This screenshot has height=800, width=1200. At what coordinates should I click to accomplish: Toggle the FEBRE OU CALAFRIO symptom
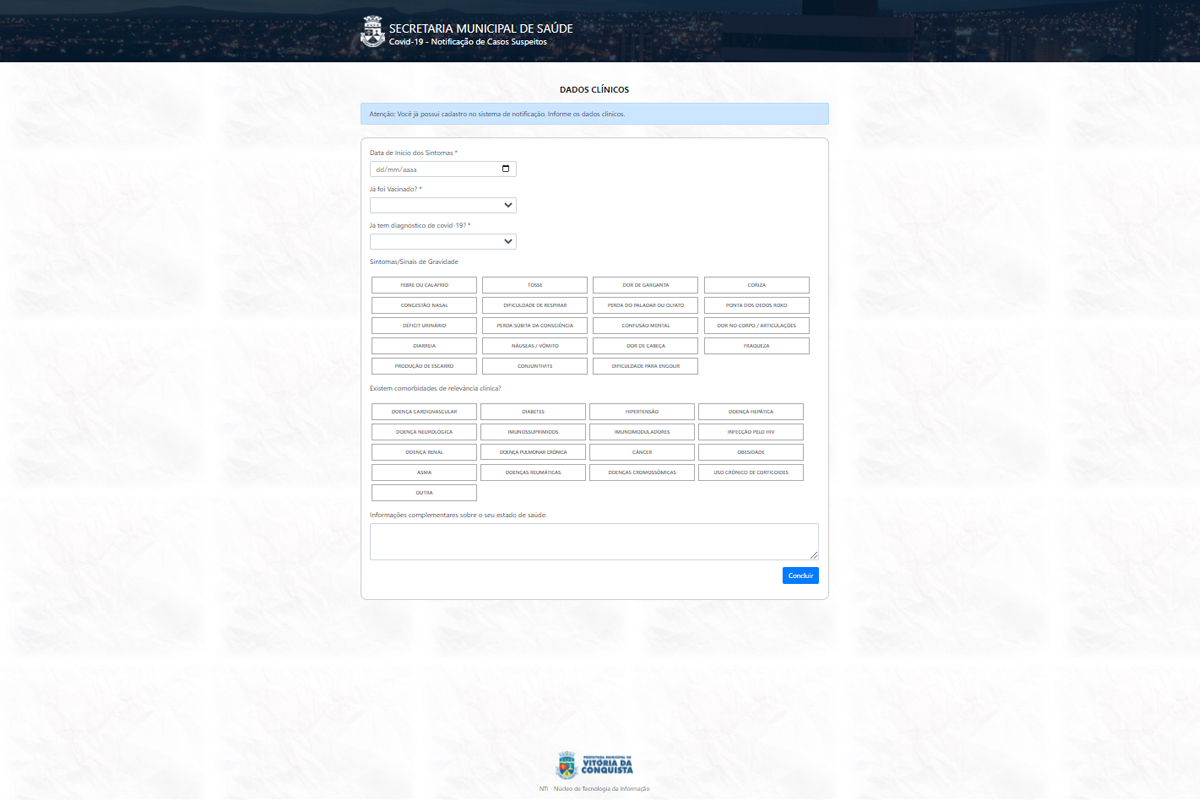pyautogui.click(x=424, y=285)
